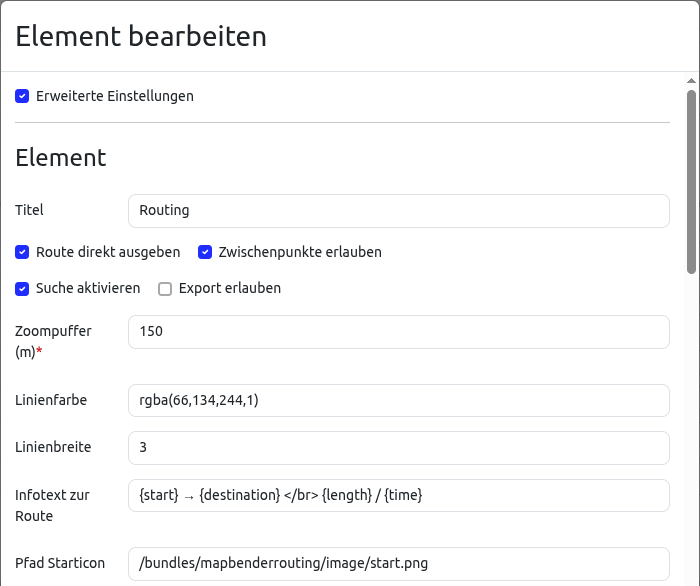Uncheck the Route direkt ausgeben checkbox
The image size is (700, 586).
22,252
